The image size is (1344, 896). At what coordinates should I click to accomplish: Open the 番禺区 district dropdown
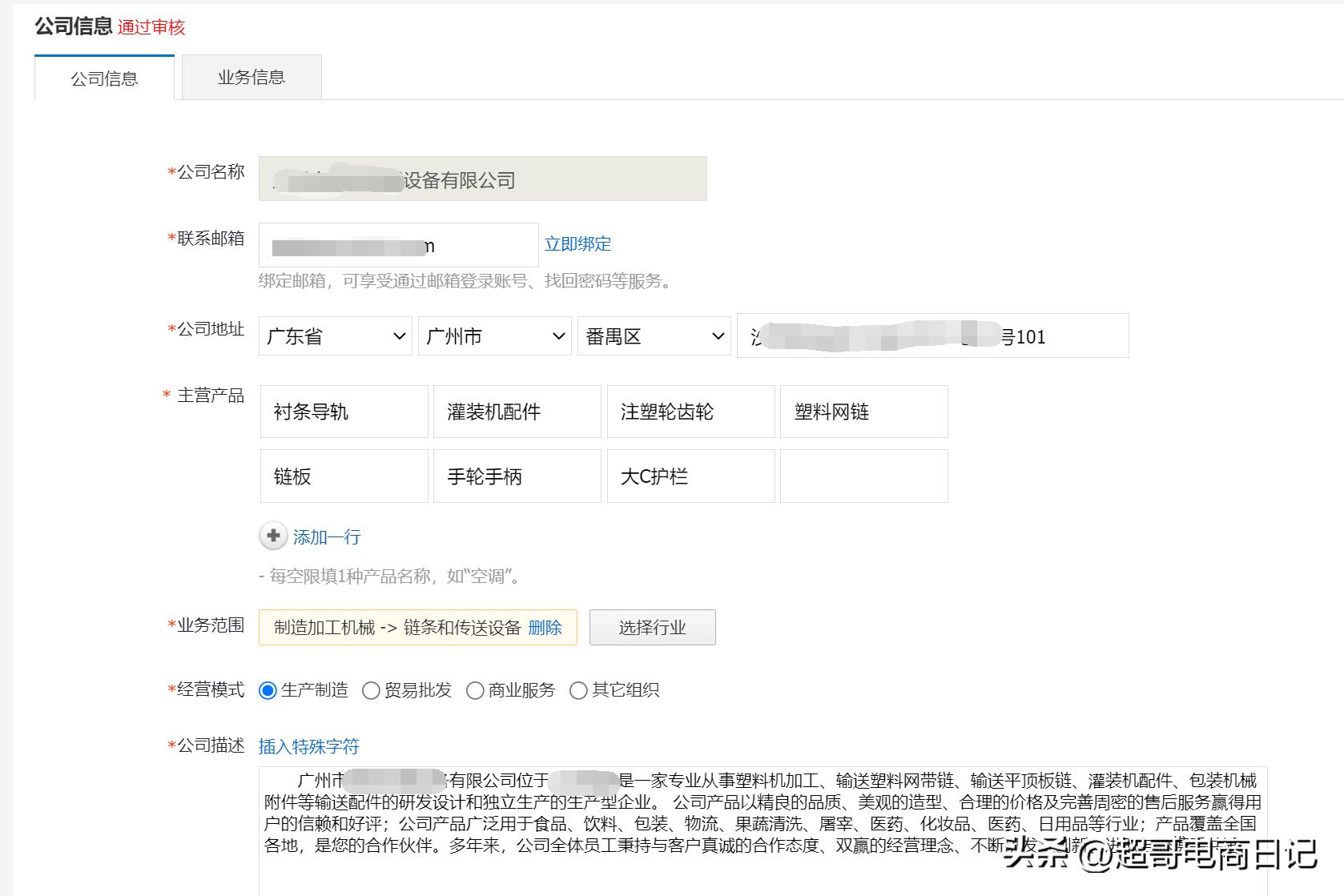(653, 336)
